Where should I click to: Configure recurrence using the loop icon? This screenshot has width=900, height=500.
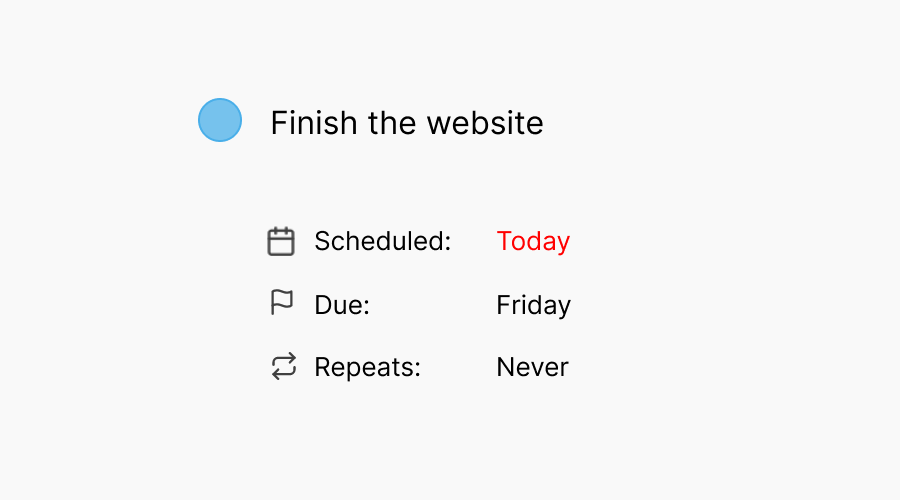click(x=284, y=366)
